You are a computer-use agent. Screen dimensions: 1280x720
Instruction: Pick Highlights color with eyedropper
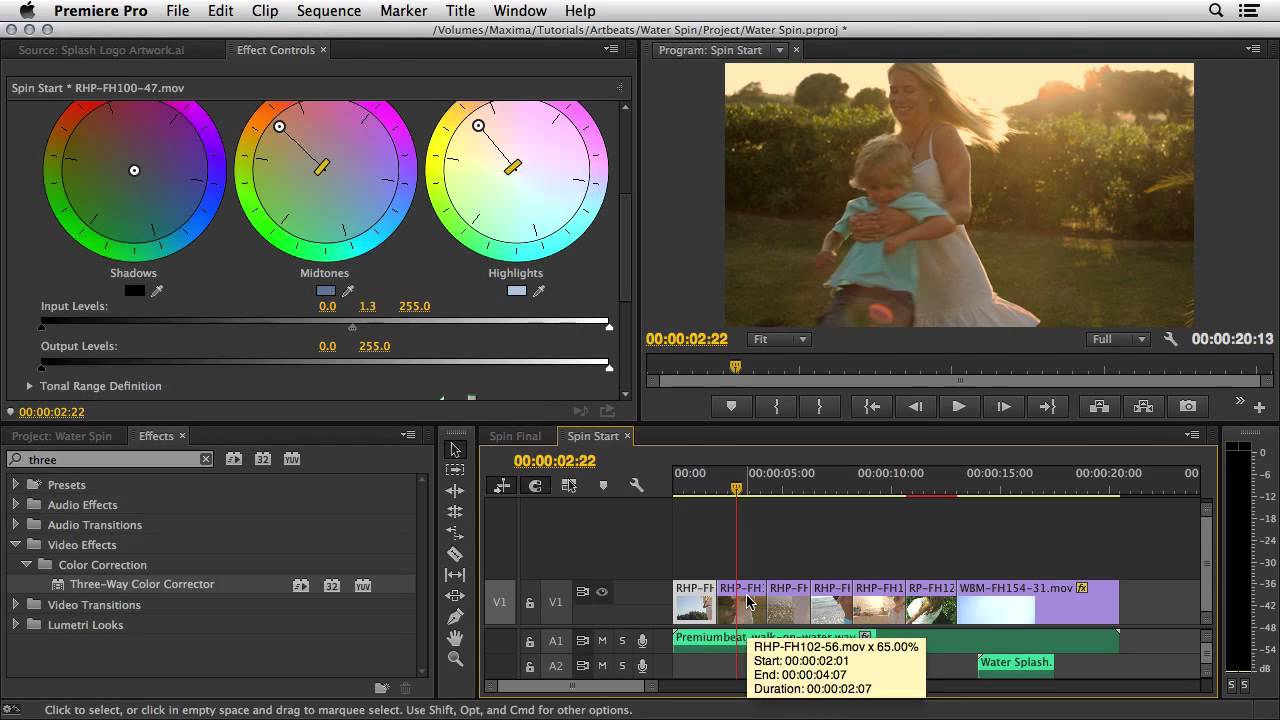coord(539,291)
